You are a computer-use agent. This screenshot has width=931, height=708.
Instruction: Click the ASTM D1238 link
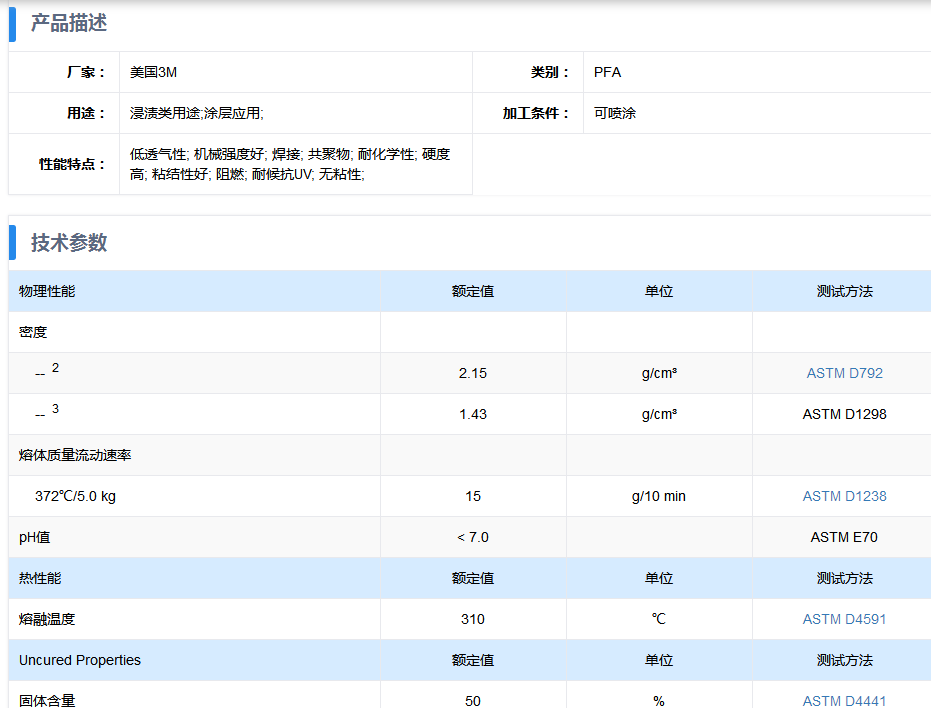click(844, 496)
